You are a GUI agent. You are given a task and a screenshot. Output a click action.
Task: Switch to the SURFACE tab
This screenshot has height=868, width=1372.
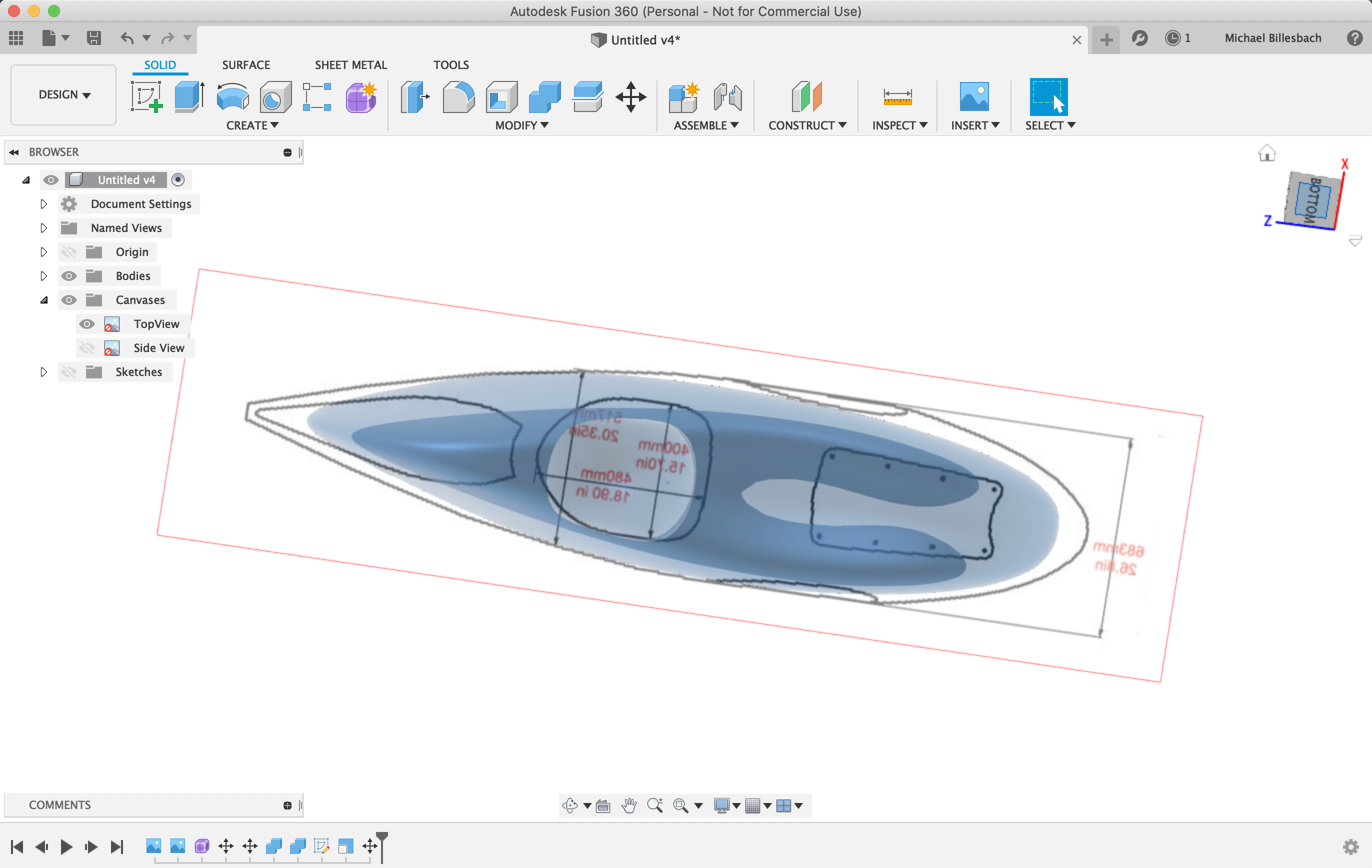[x=245, y=65]
